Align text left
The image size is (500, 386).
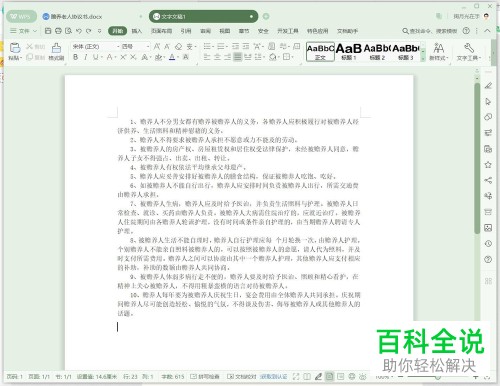click(207, 57)
